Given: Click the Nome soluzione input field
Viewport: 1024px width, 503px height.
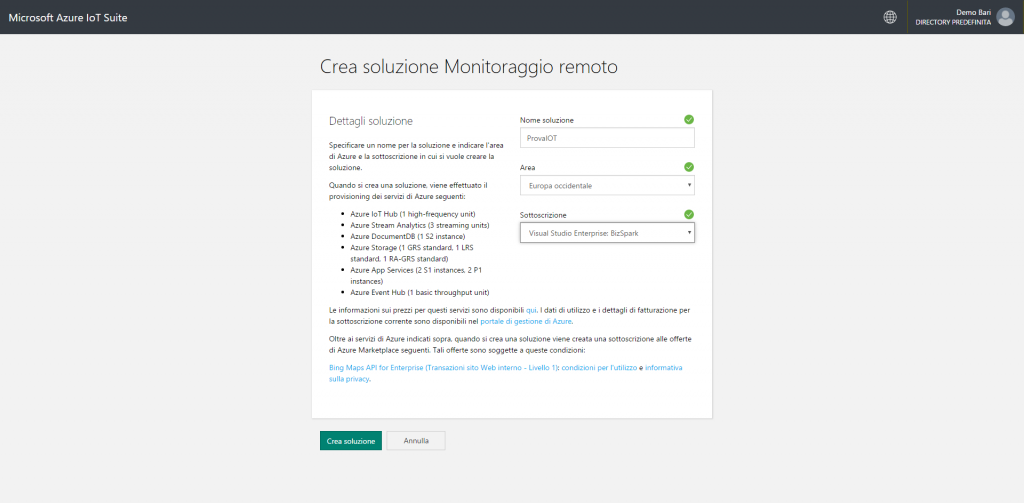Looking at the screenshot, I should 607,138.
